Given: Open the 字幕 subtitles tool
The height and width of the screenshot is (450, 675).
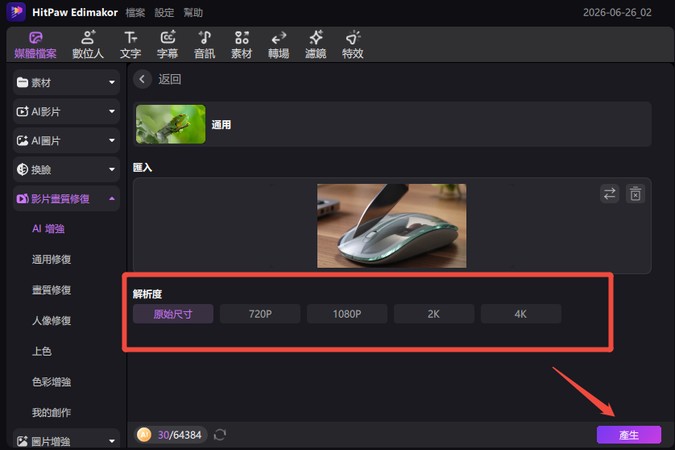Looking at the screenshot, I should pos(167,44).
